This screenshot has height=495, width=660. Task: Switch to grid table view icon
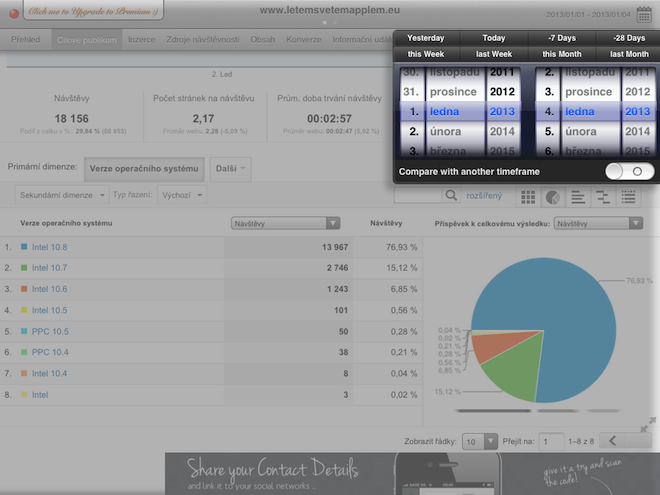click(x=528, y=197)
